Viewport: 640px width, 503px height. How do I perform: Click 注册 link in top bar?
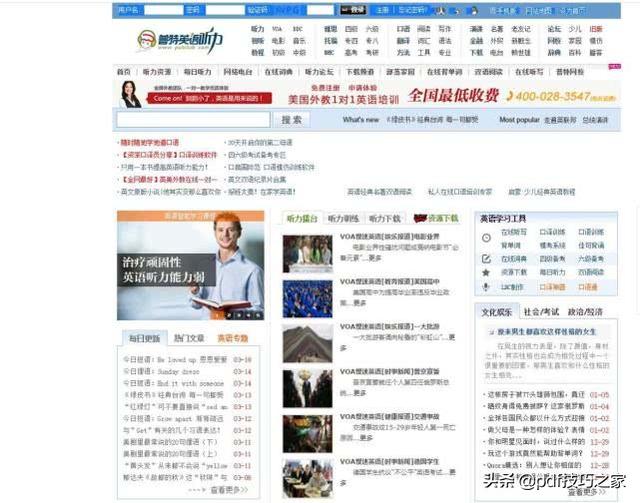(382, 10)
